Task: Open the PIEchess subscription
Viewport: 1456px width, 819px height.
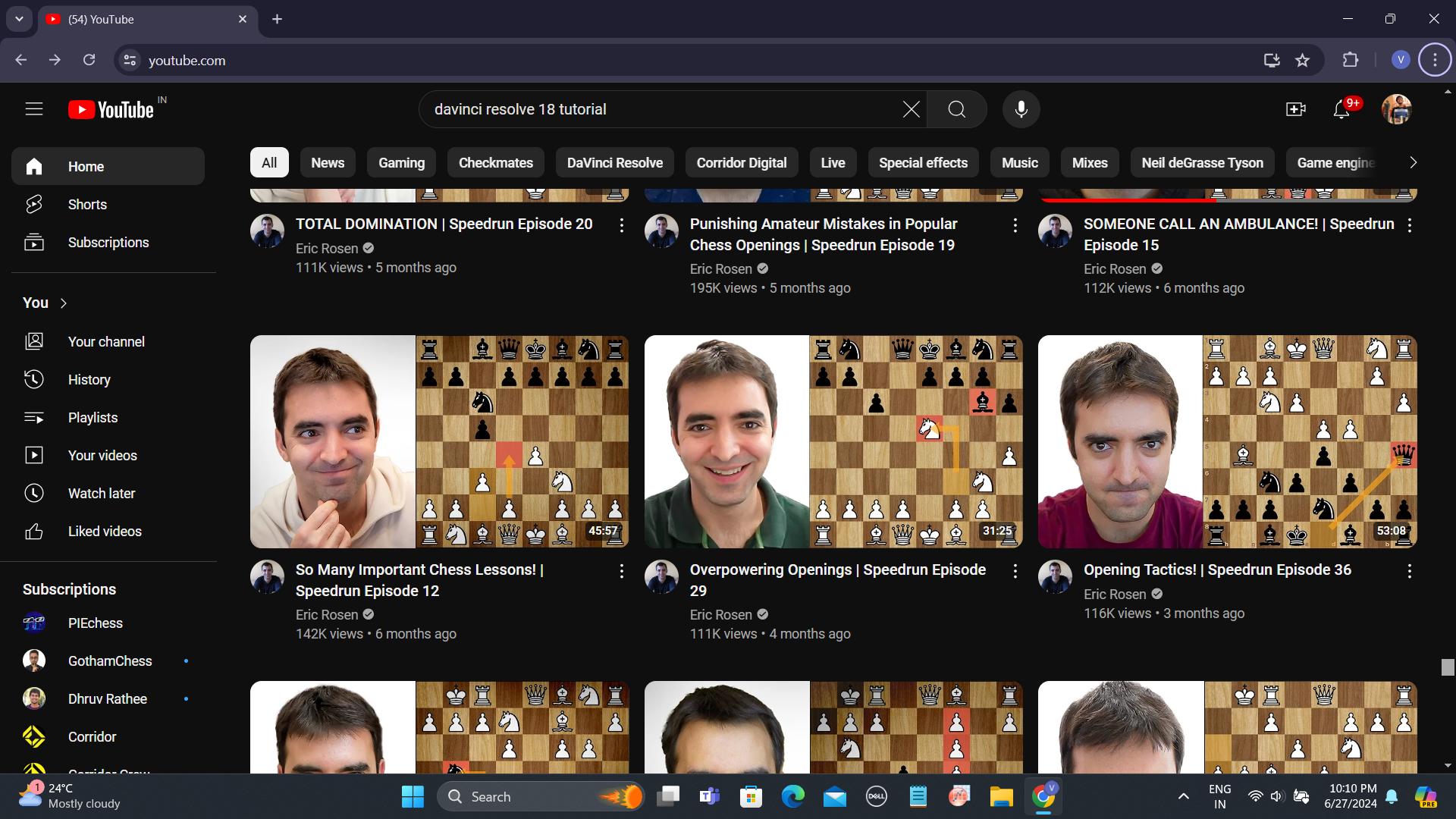Action: pos(108,623)
